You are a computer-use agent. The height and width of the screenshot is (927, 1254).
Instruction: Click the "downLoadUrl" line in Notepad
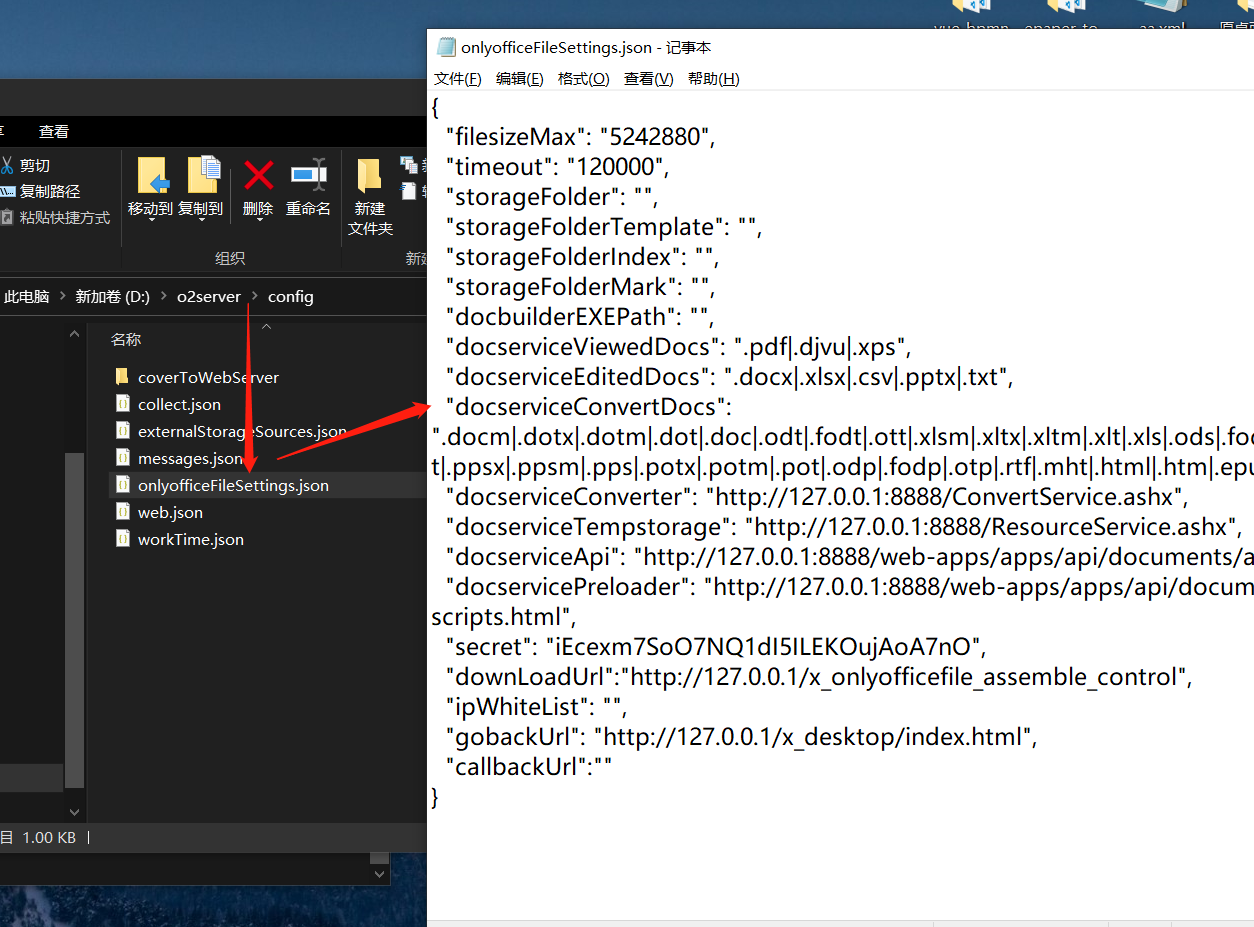pyautogui.click(x=818, y=677)
